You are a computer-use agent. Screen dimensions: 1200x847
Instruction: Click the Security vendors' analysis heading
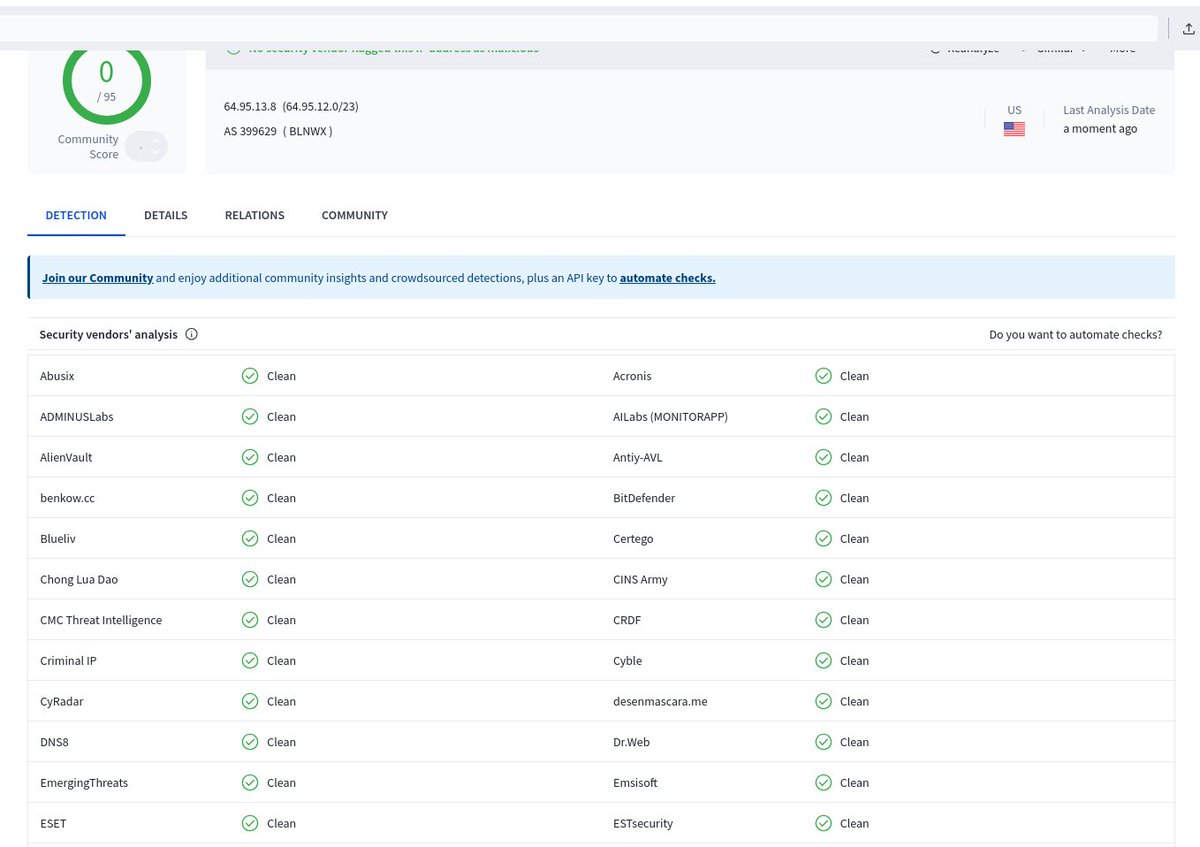[109, 335]
